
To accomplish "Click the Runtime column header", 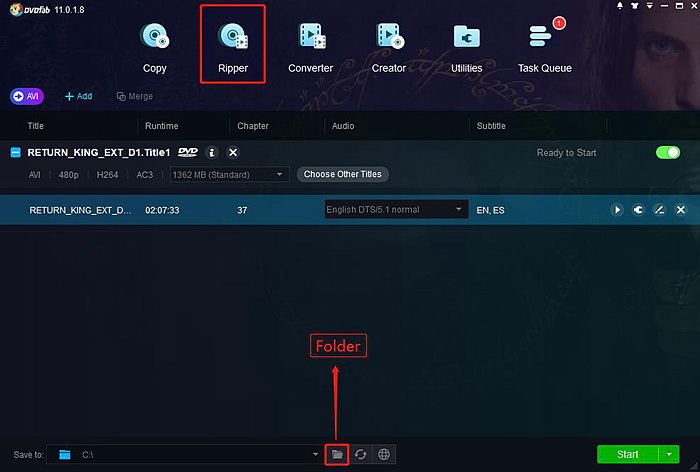I will (x=162, y=126).
